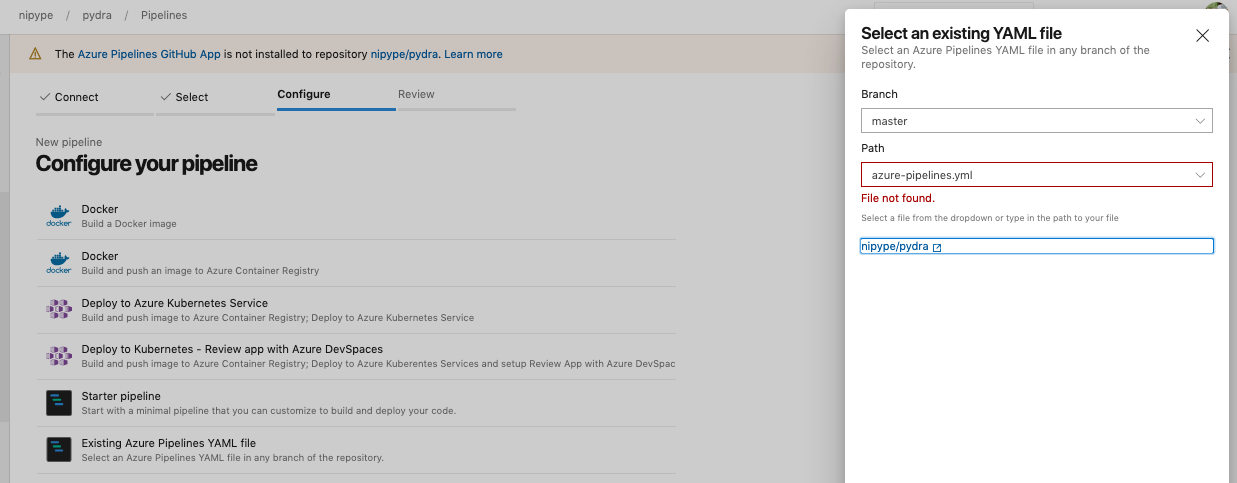
Task: Click the Existing Azure Pipelines YAML file icon
Action: 59,450
